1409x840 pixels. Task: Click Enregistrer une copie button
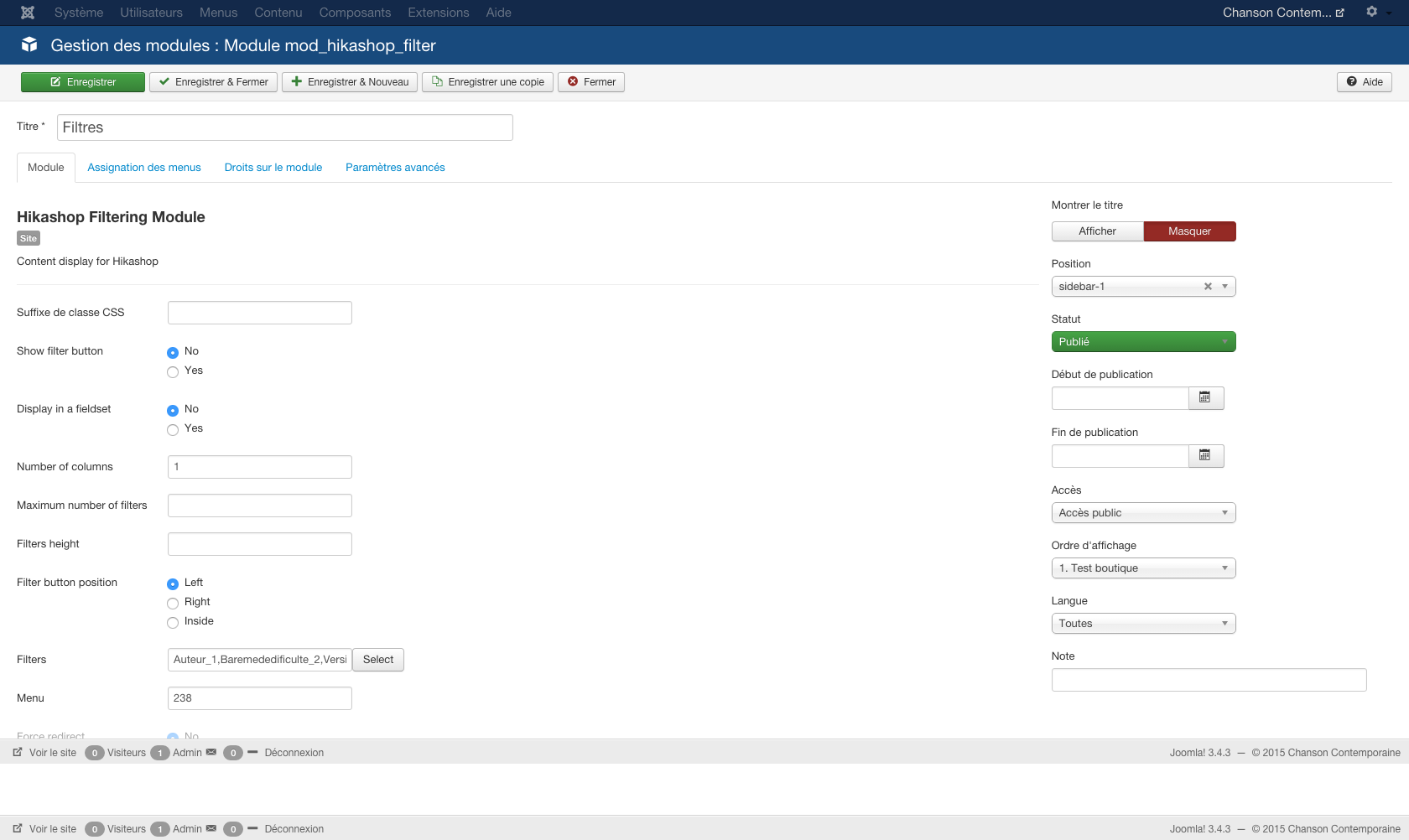click(487, 82)
